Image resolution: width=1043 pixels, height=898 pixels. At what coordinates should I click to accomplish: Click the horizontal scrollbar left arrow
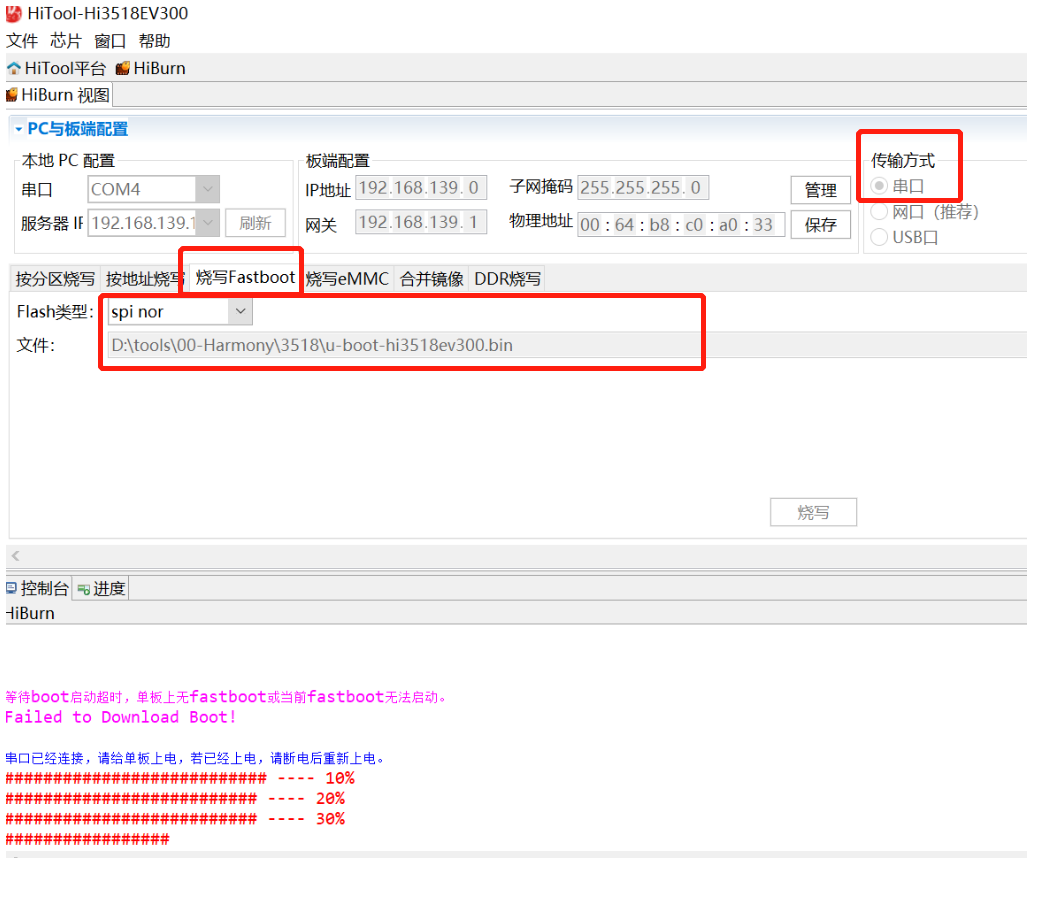click(15, 555)
